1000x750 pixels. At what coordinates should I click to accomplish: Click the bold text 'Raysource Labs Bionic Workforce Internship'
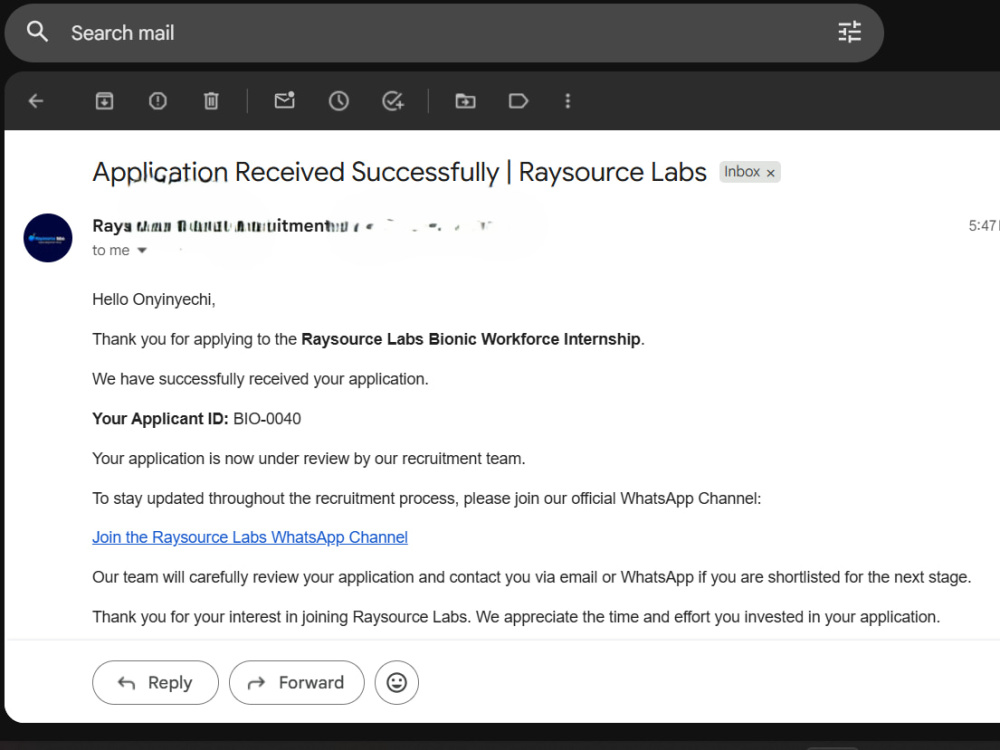[471, 339]
